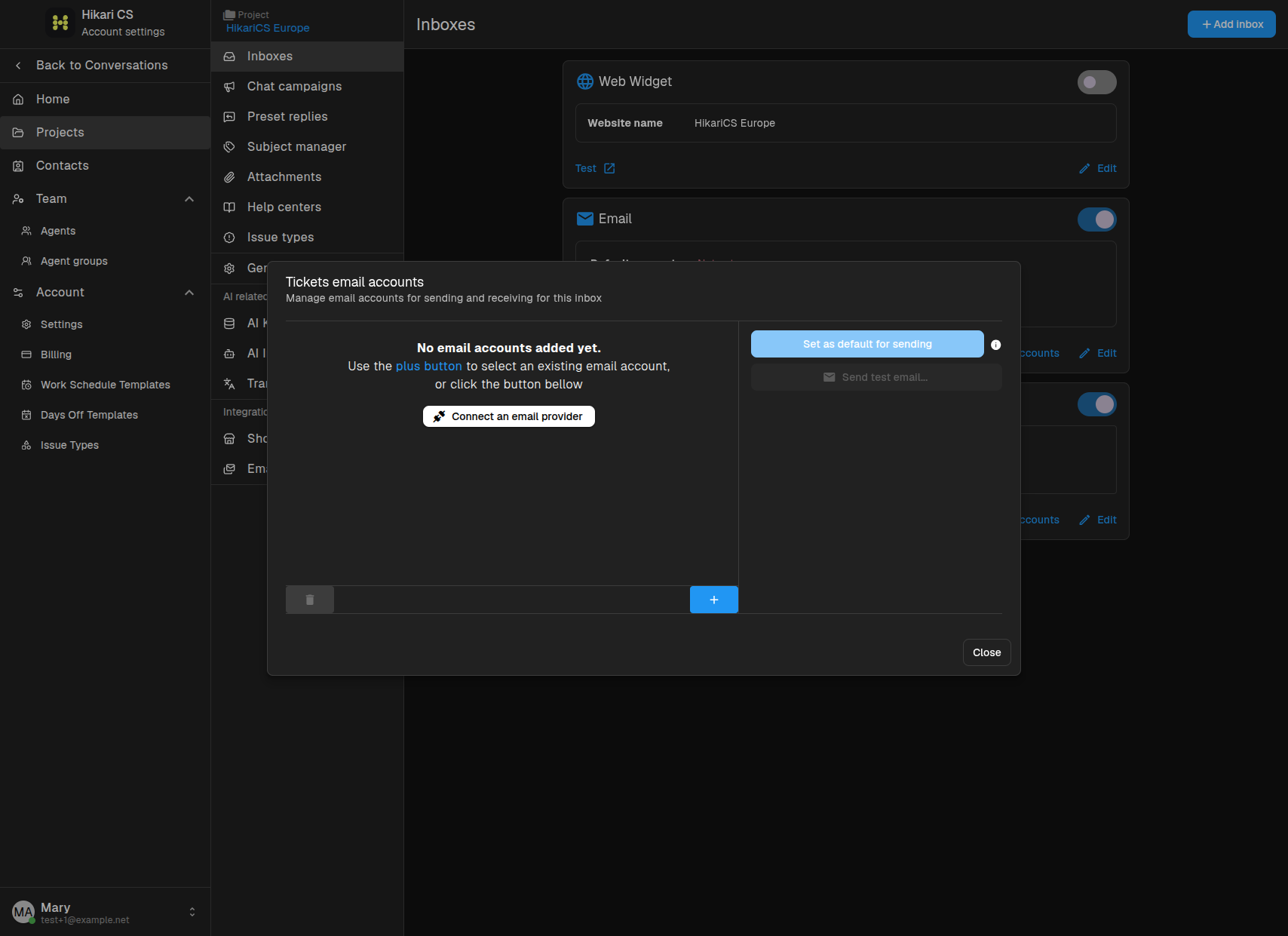Click the plus button link in message

[x=428, y=366]
